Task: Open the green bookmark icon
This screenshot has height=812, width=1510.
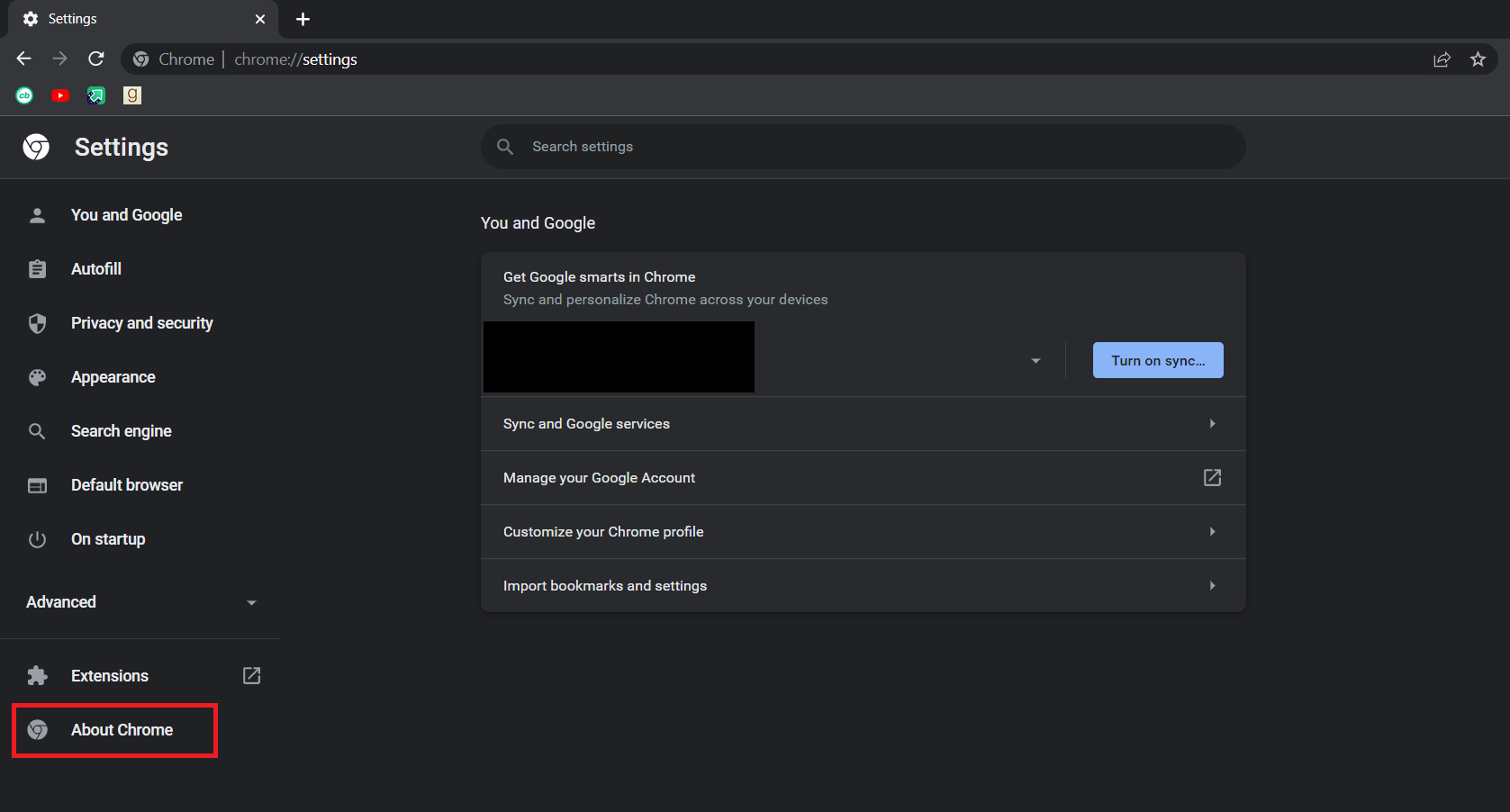Action: tap(96, 95)
